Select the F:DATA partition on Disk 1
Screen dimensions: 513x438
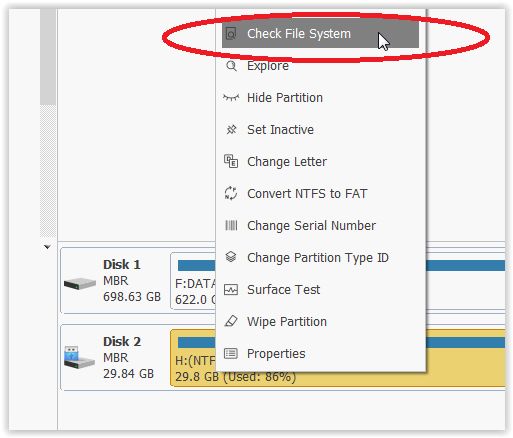point(193,281)
